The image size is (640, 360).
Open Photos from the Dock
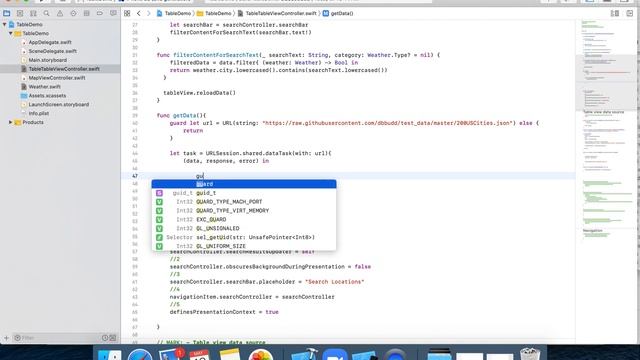pos(260,355)
